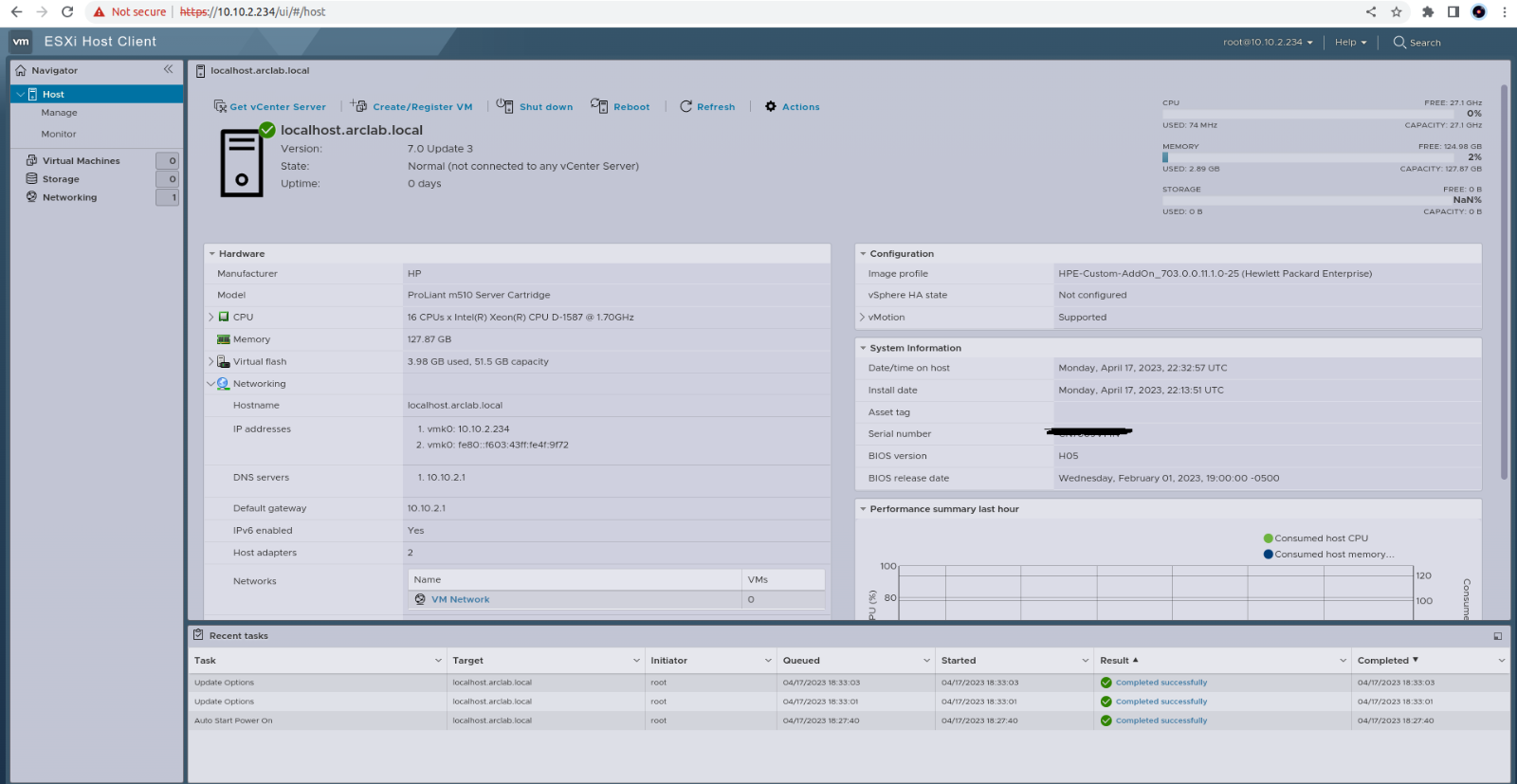Click Get vCenter Server

(x=269, y=107)
